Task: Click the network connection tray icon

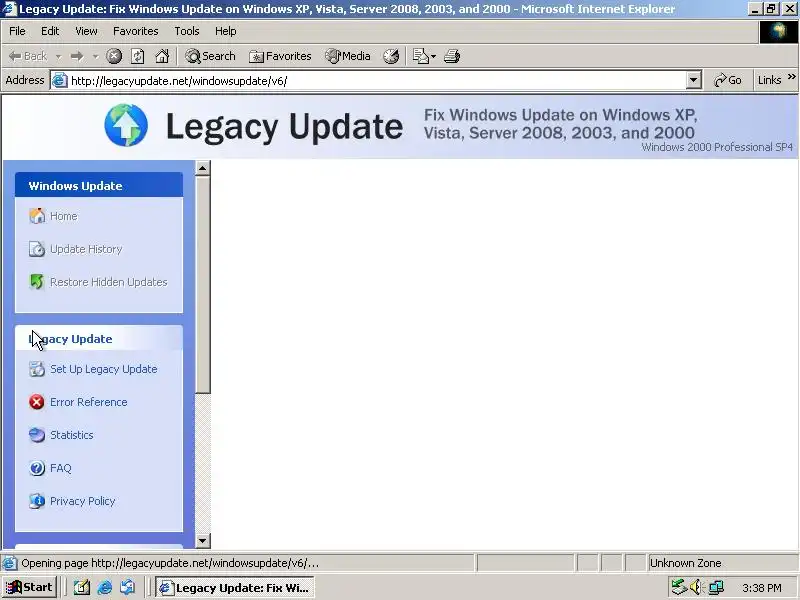Action: pos(716,588)
